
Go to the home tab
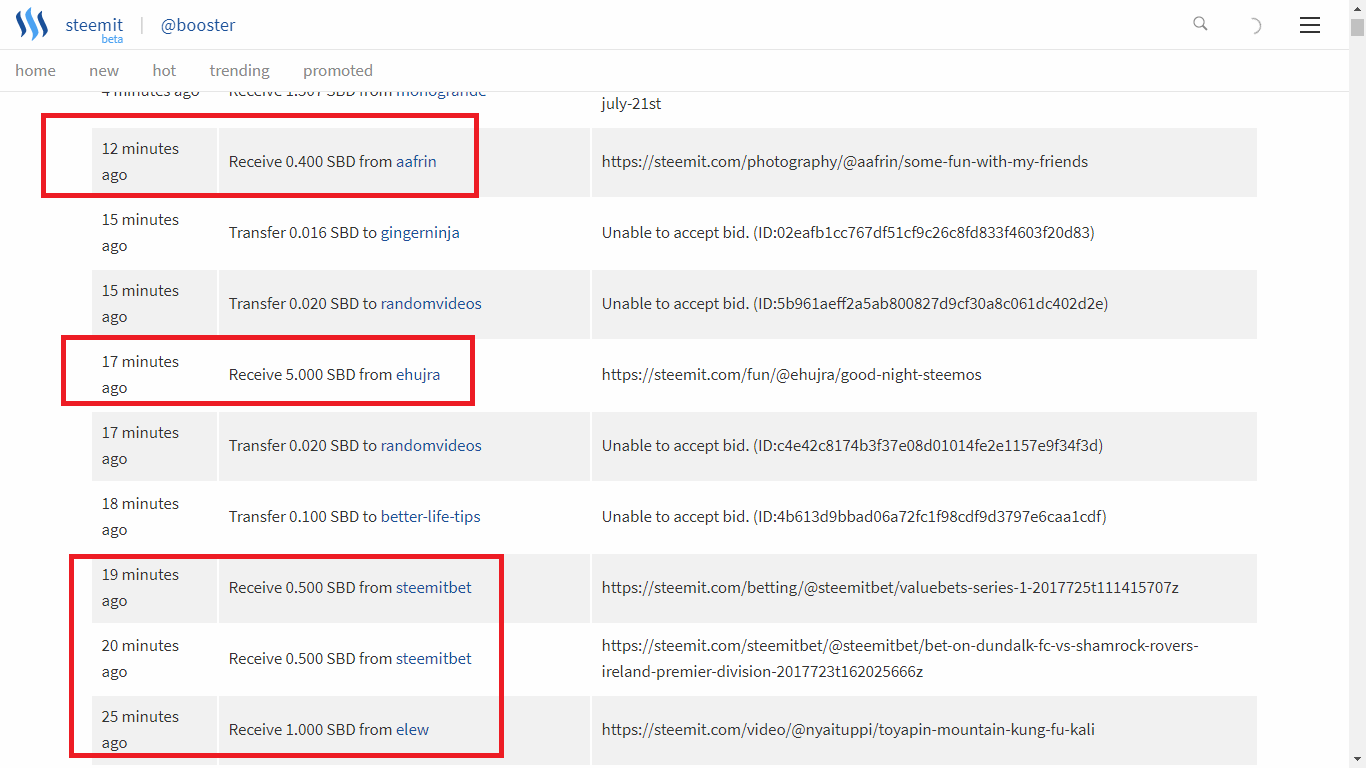click(35, 70)
